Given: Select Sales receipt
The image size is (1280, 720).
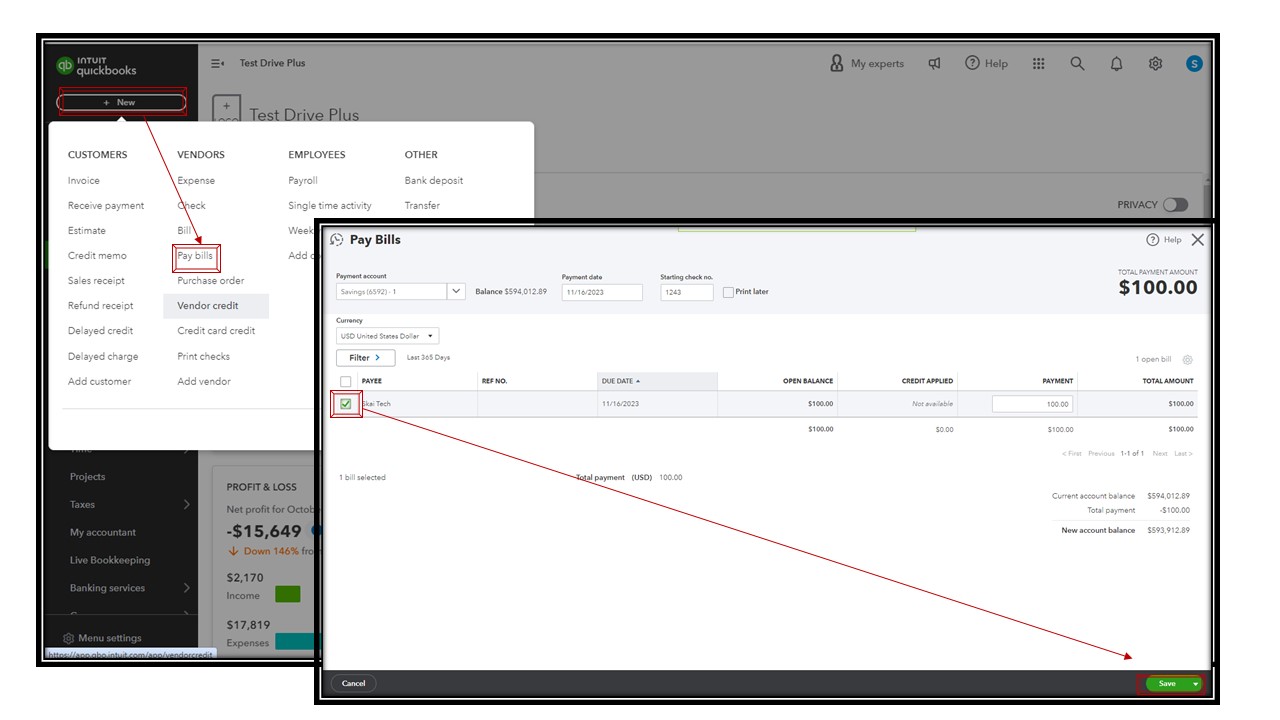Looking at the screenshot, I should point(96,281).
